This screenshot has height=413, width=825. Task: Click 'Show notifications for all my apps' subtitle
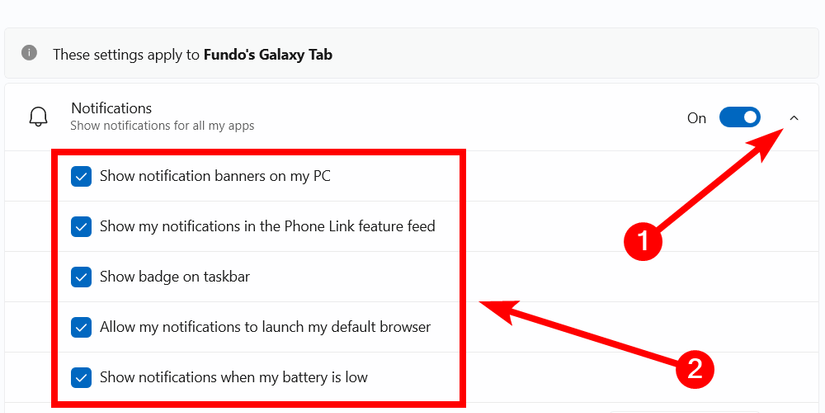(x=162, y=127)
